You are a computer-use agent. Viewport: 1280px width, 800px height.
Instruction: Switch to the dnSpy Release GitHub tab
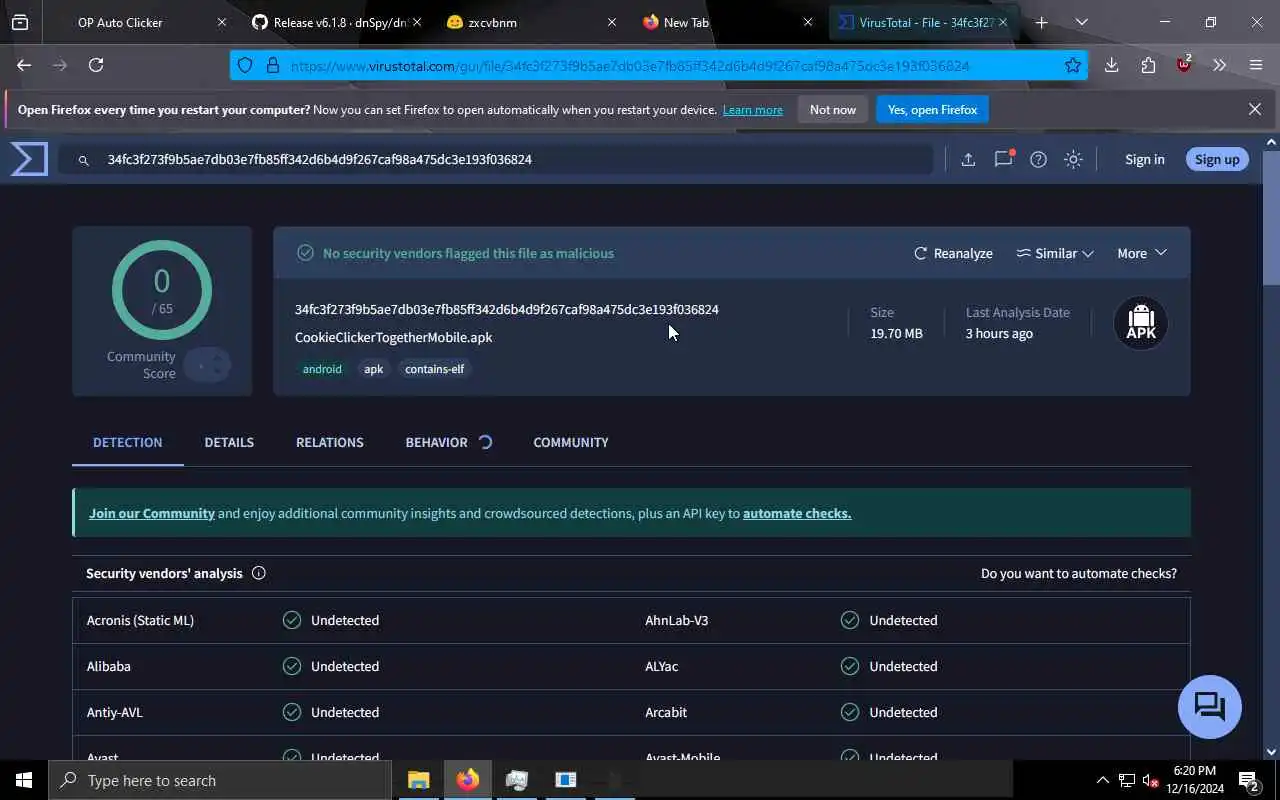pos(335,22)
